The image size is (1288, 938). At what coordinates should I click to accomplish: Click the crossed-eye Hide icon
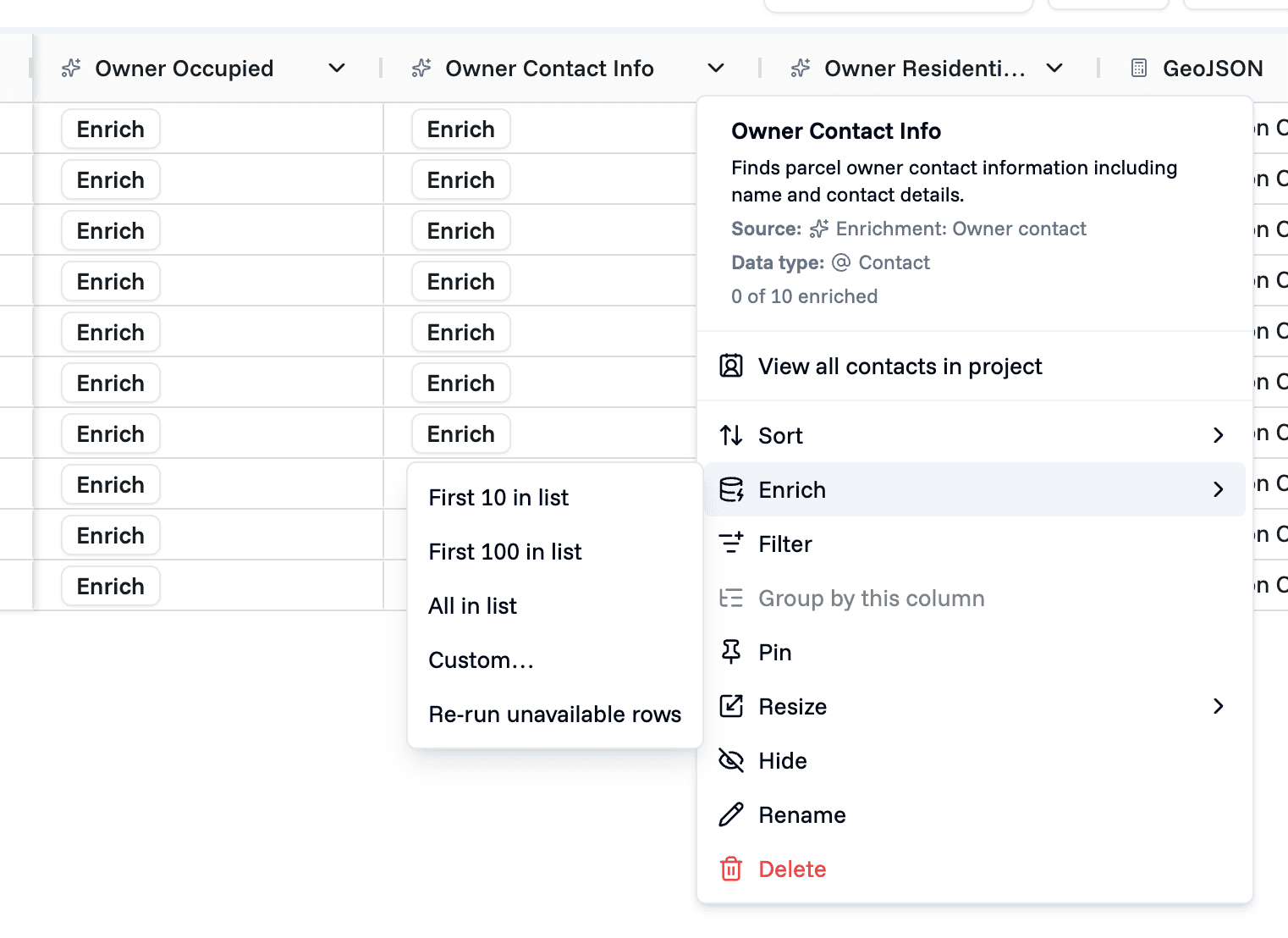[731, 760]
